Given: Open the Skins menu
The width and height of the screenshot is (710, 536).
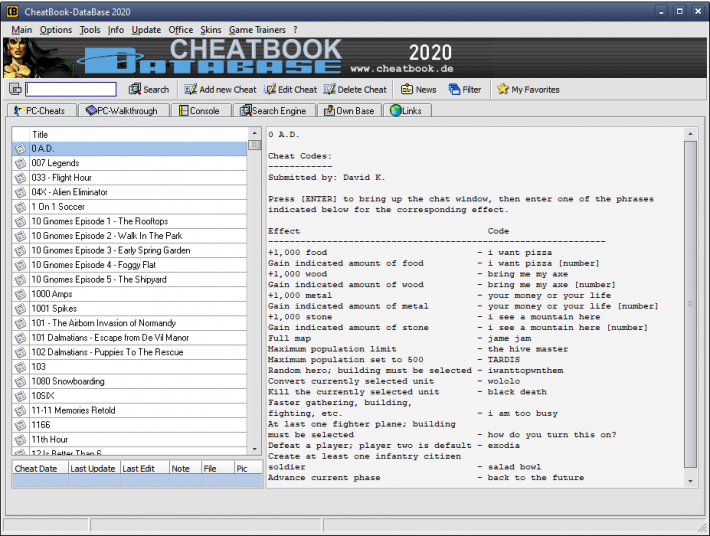Looking at the screenshot, I should [x=211, y=30].
